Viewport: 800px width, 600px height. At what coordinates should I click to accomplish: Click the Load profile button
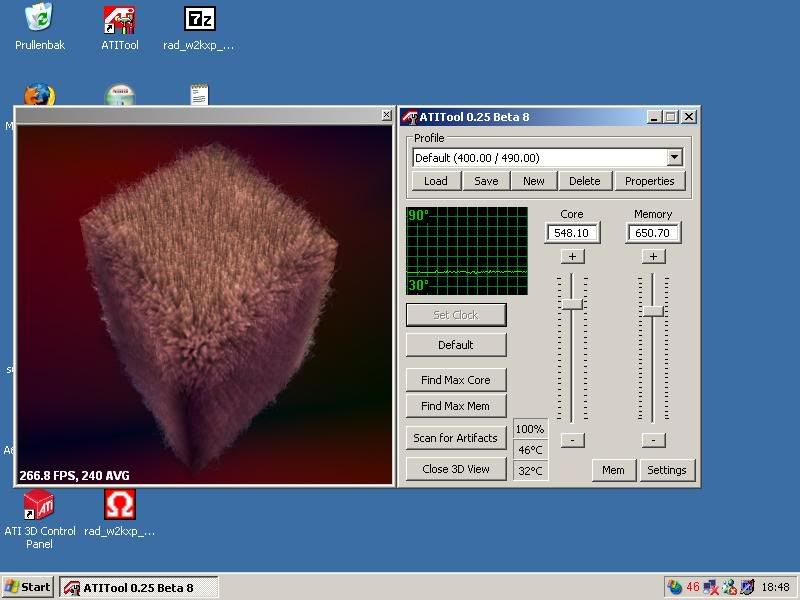436,181
